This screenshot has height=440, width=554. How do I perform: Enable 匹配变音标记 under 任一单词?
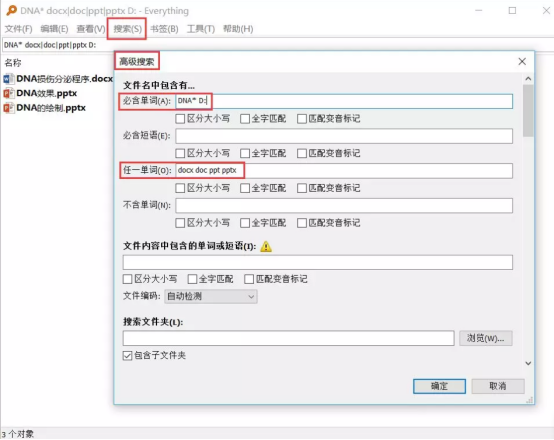(302, 188)
